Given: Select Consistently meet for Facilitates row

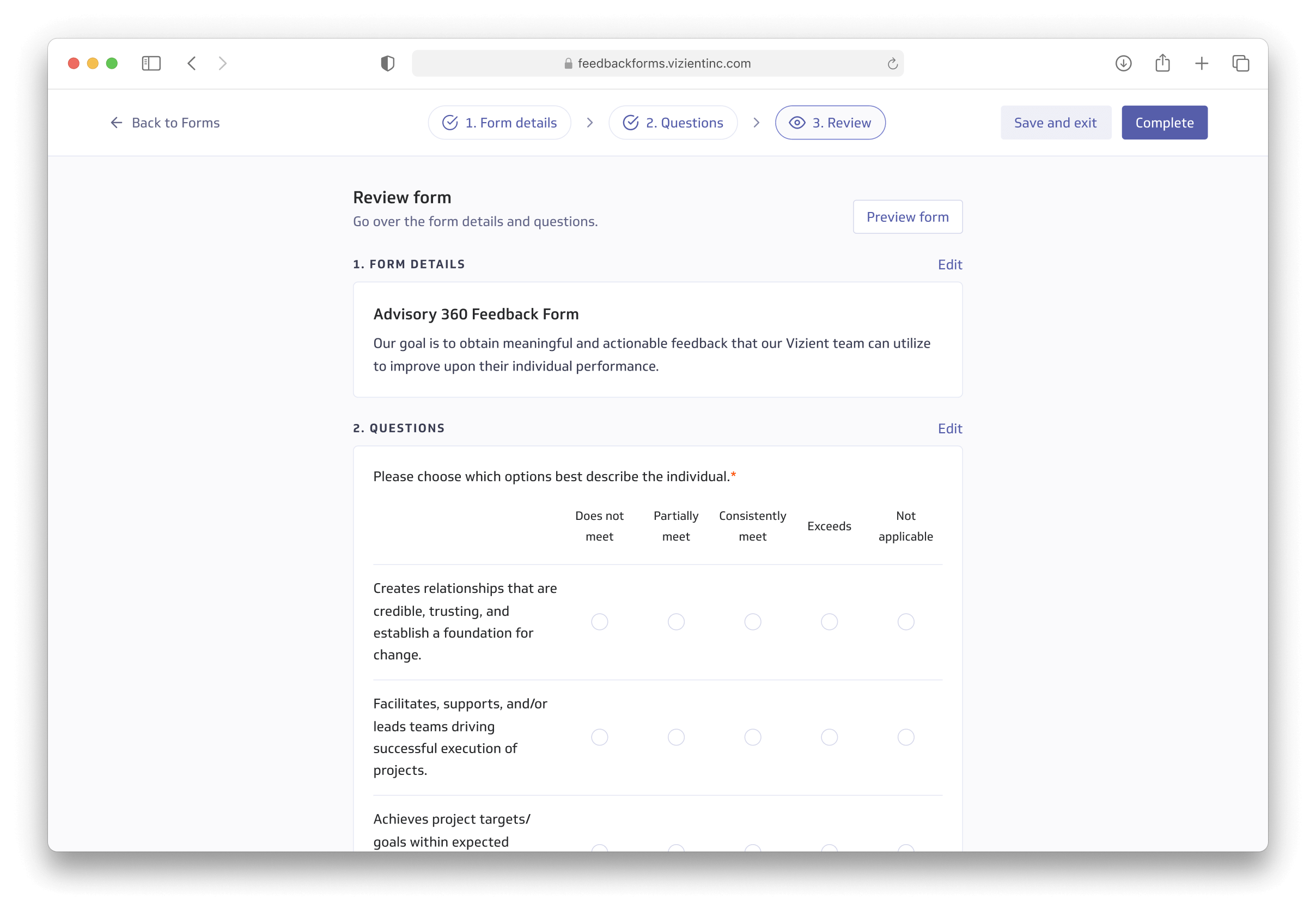Looking at the screenshot, I should click(x=752, y=737).
